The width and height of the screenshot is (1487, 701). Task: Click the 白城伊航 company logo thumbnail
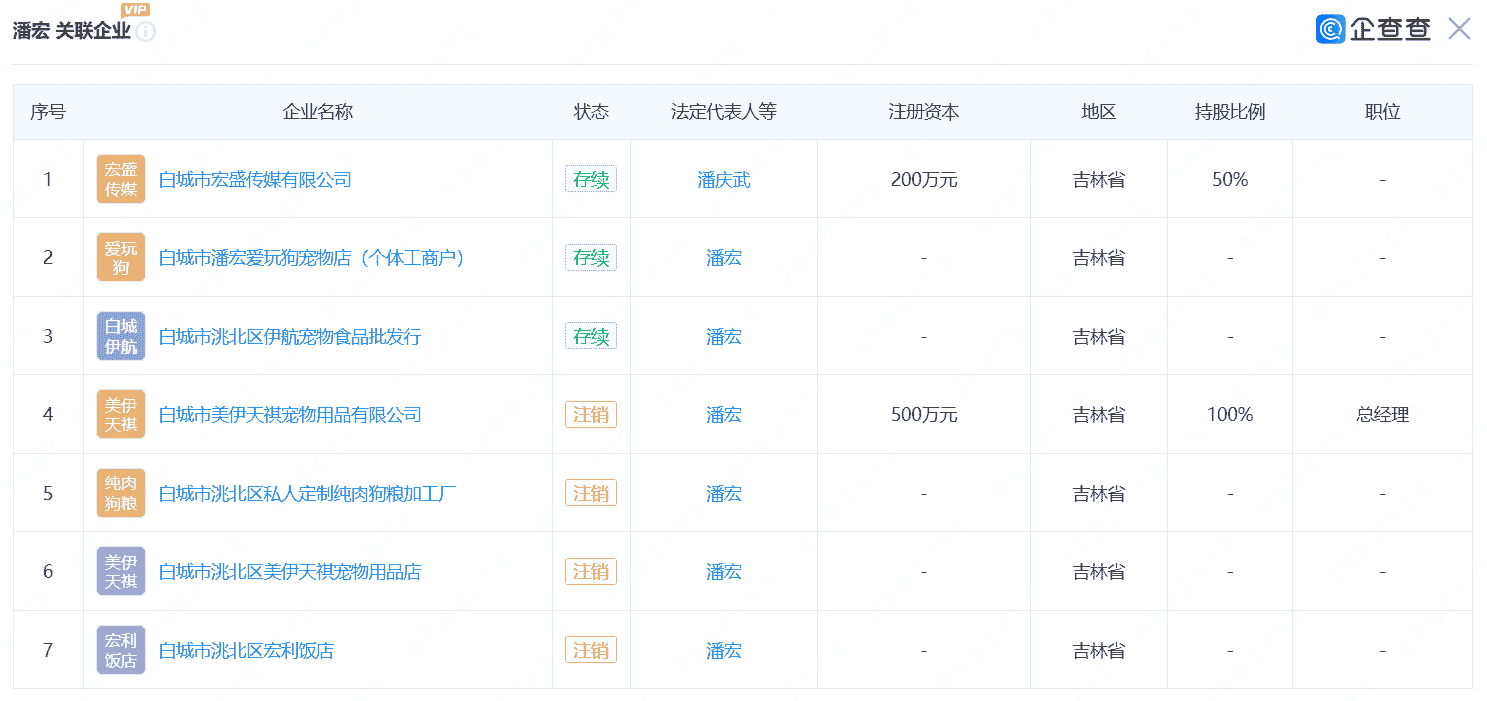[121, 337]
